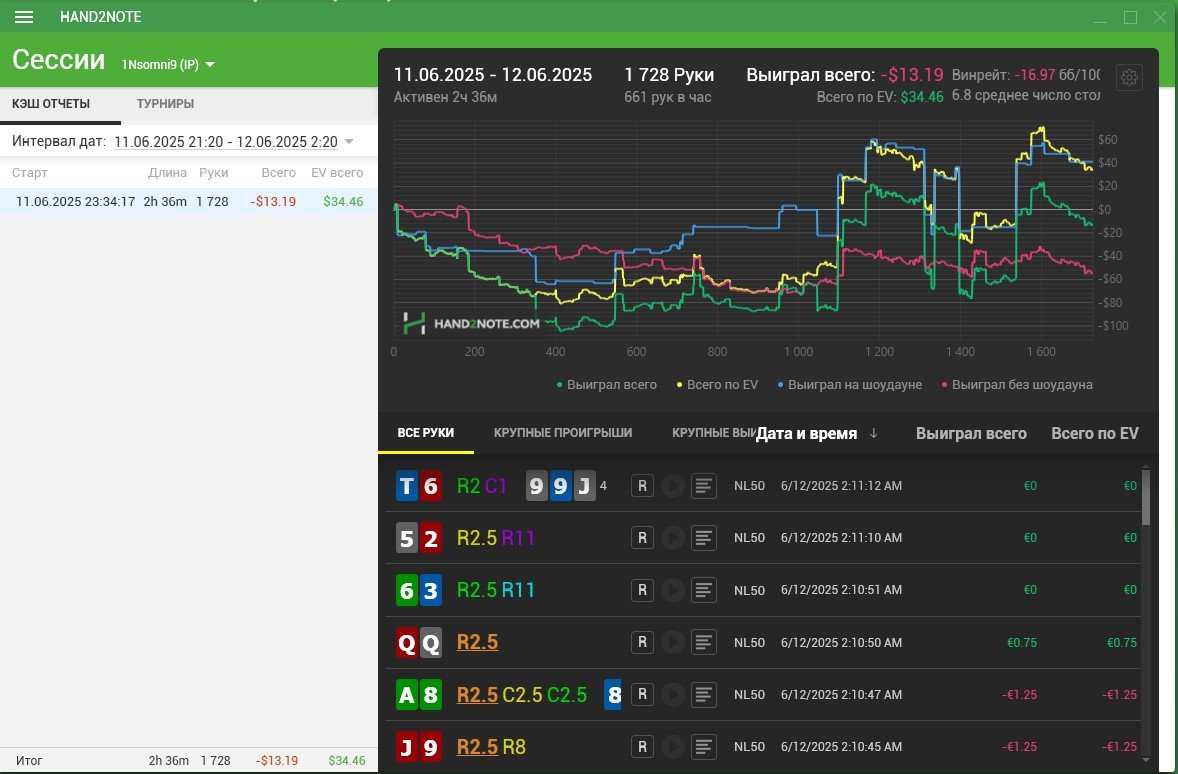Image resolution: width=1178 pixels, height=774 pixels.
Task: Click the play button on the 52 hand row
Action: [x=672, y=538]
